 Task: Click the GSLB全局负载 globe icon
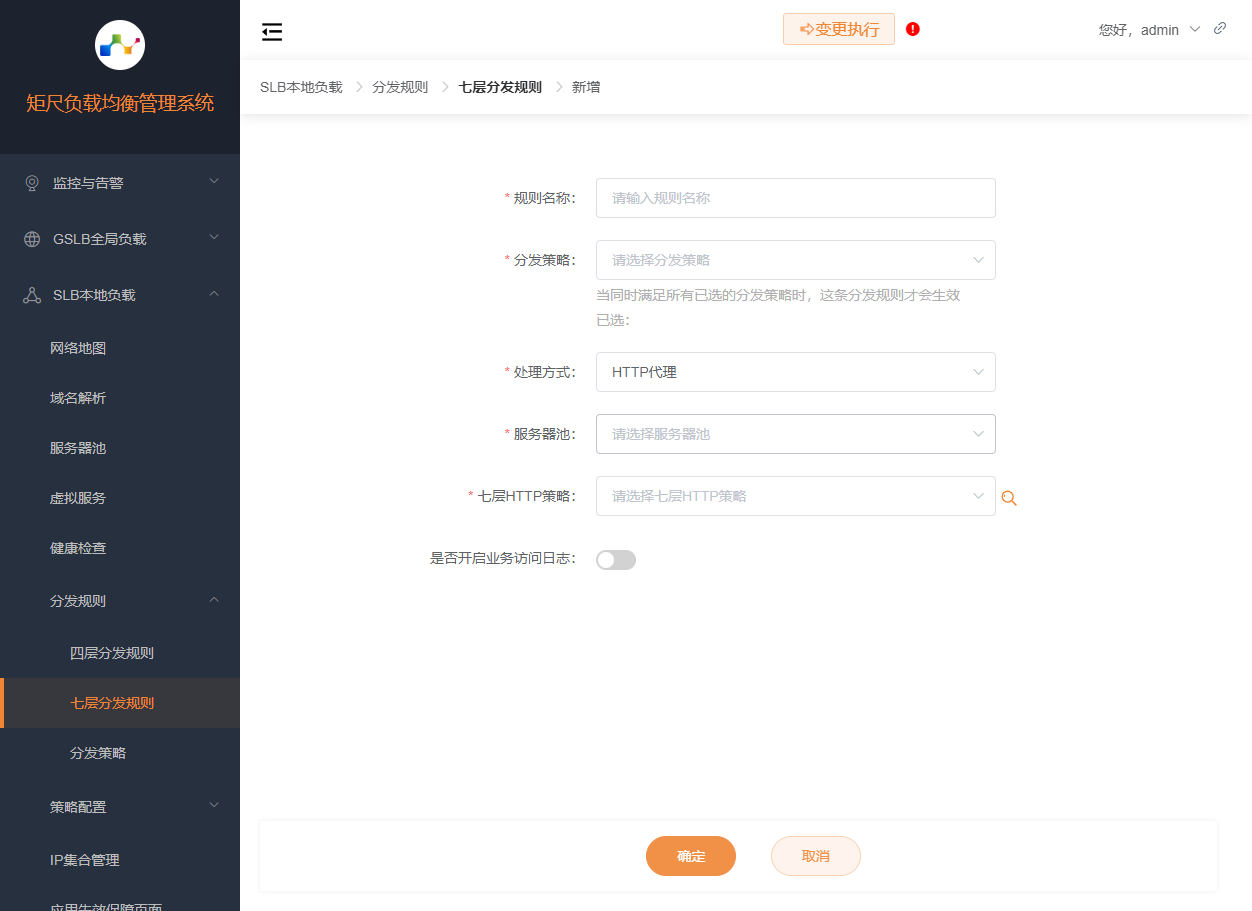pos(32,239)
